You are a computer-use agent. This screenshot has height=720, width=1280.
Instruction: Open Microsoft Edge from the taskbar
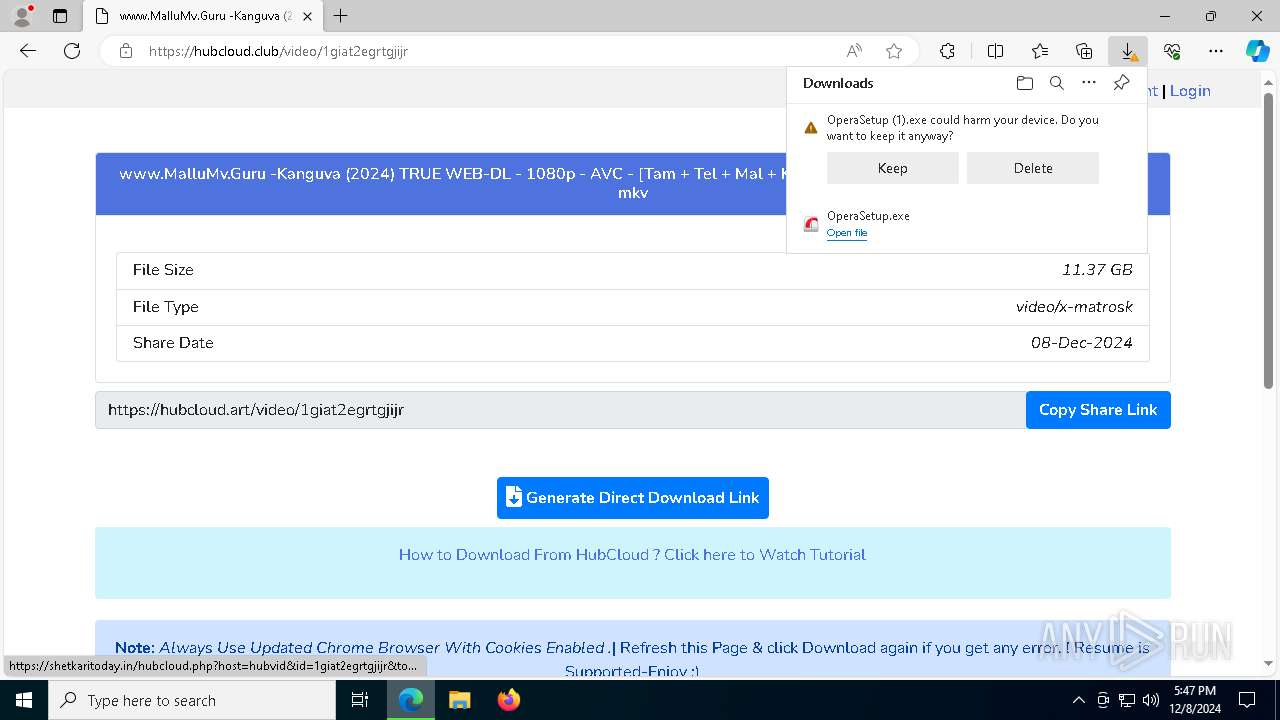tap(411, 700)
